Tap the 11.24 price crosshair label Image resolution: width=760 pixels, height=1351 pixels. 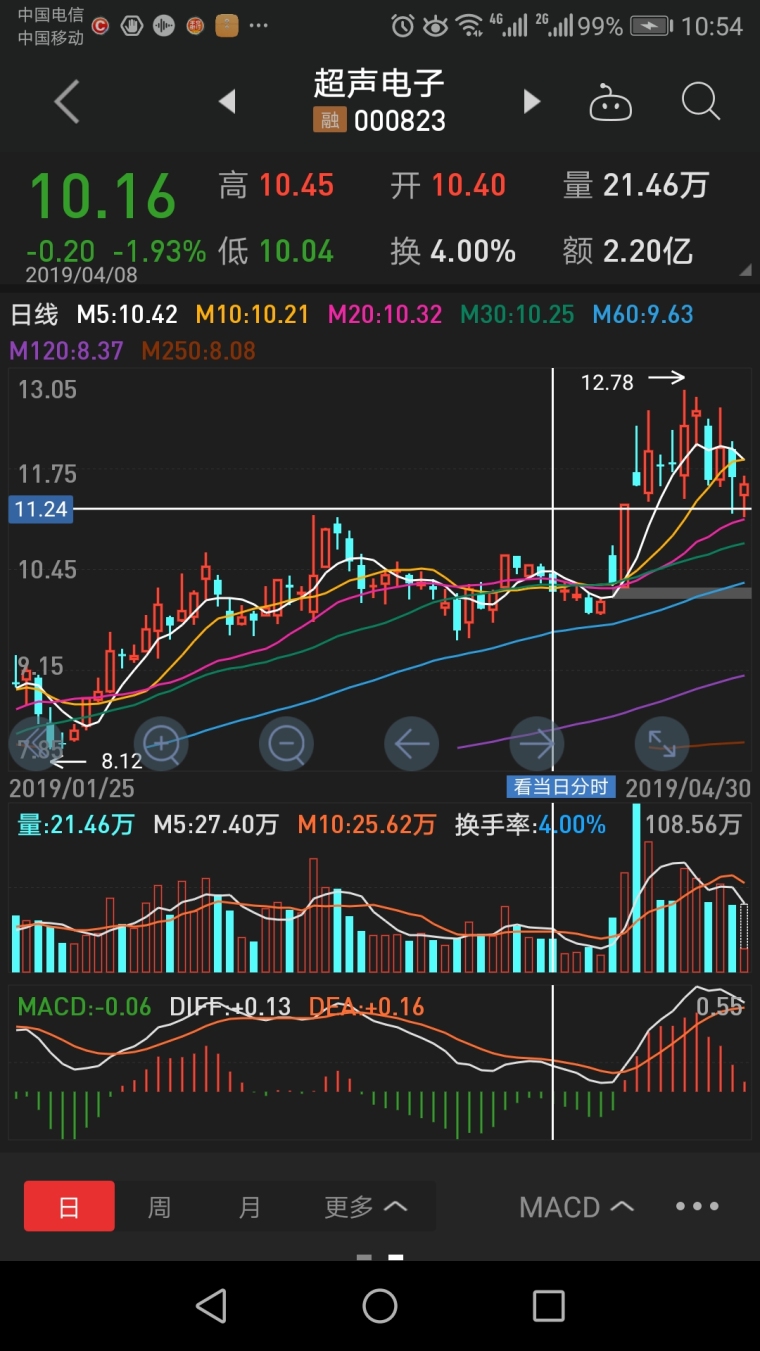pos(41,509)
